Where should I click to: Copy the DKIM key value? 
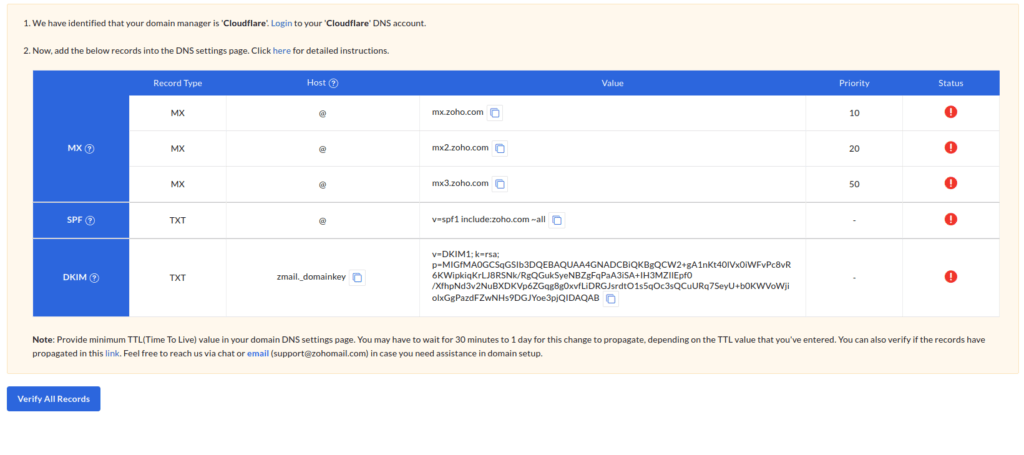[x=611, y=298]
